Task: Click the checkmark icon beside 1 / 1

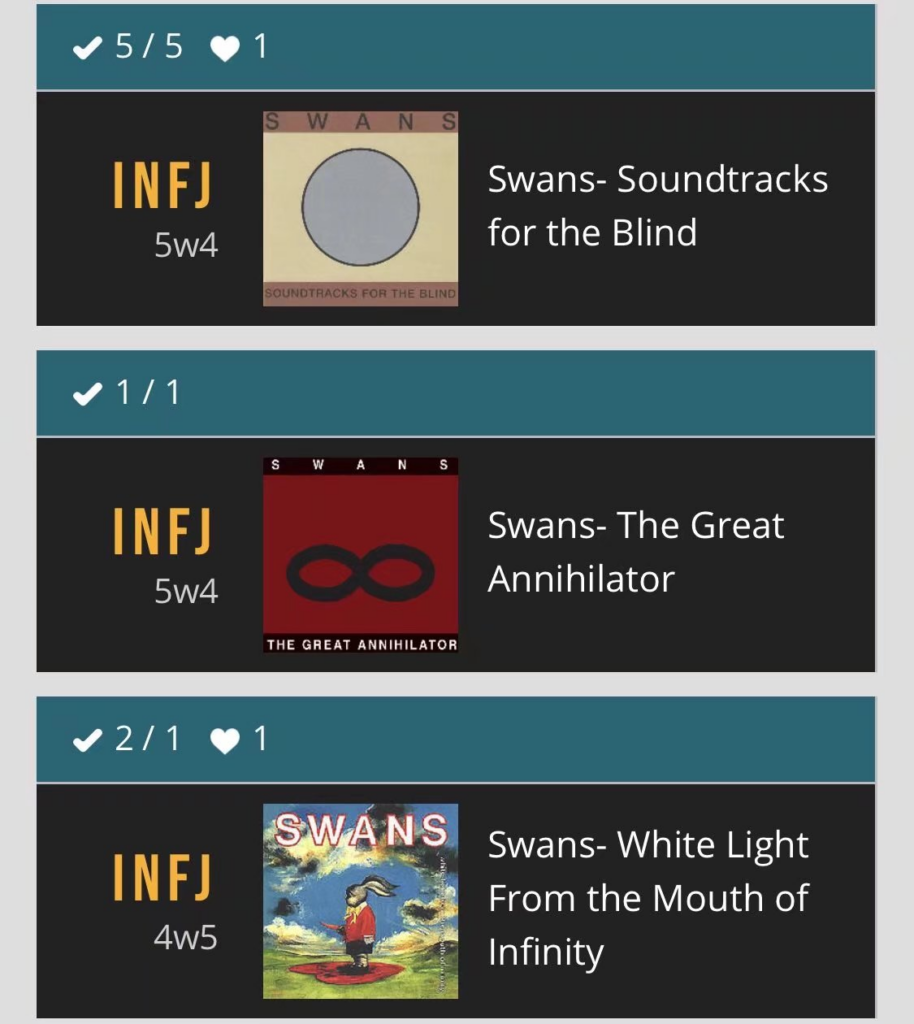Action: [89, 395]
